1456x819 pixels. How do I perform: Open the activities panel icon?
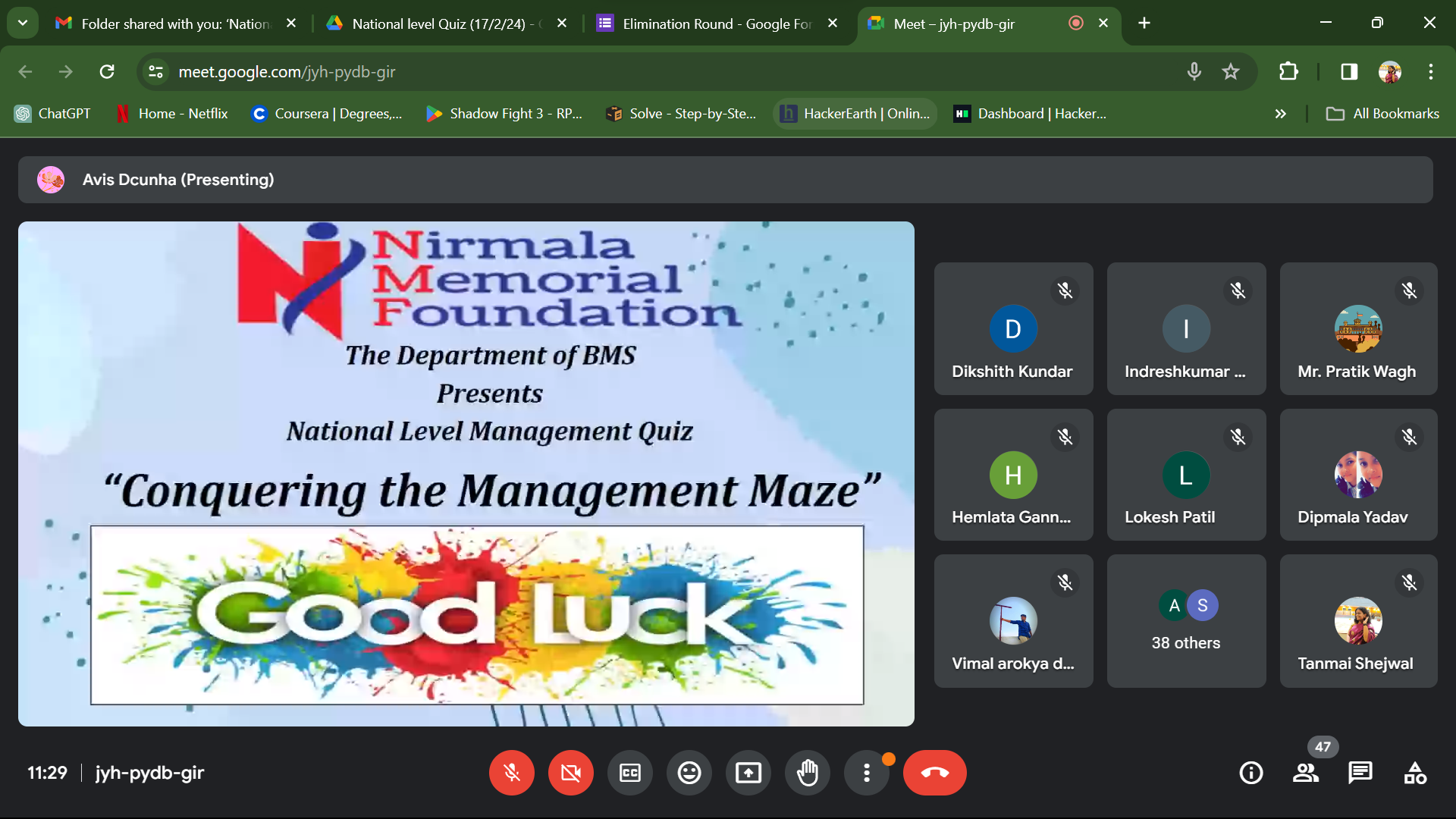tap(1414, 773)
